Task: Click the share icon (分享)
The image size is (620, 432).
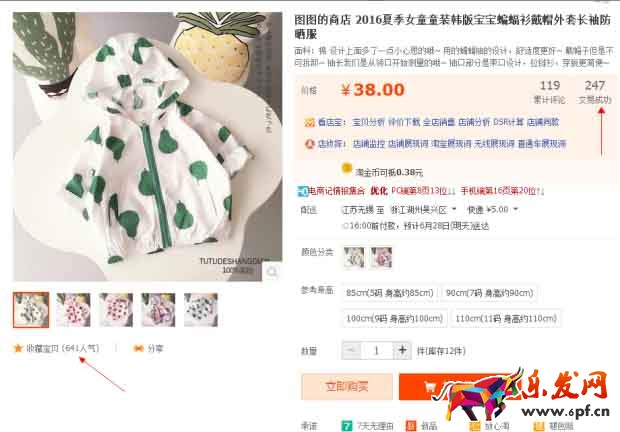Action: pyautogui.click(x=138, y=348)
